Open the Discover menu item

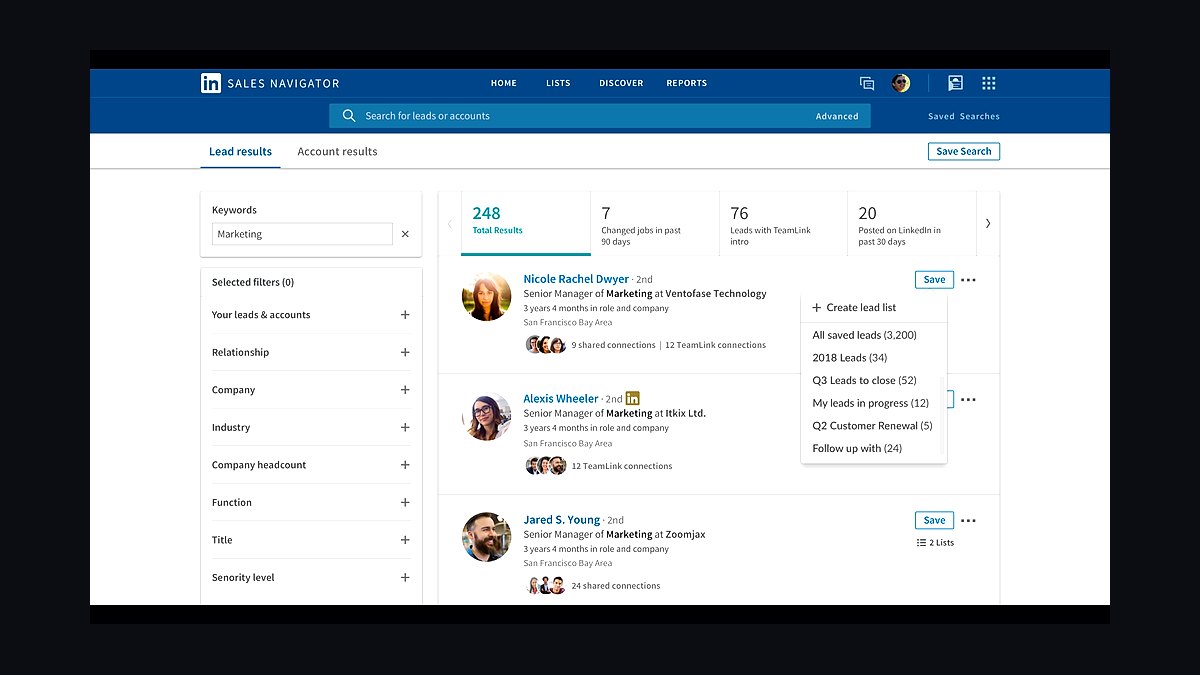pyautogui.click(x=621, y=83)
